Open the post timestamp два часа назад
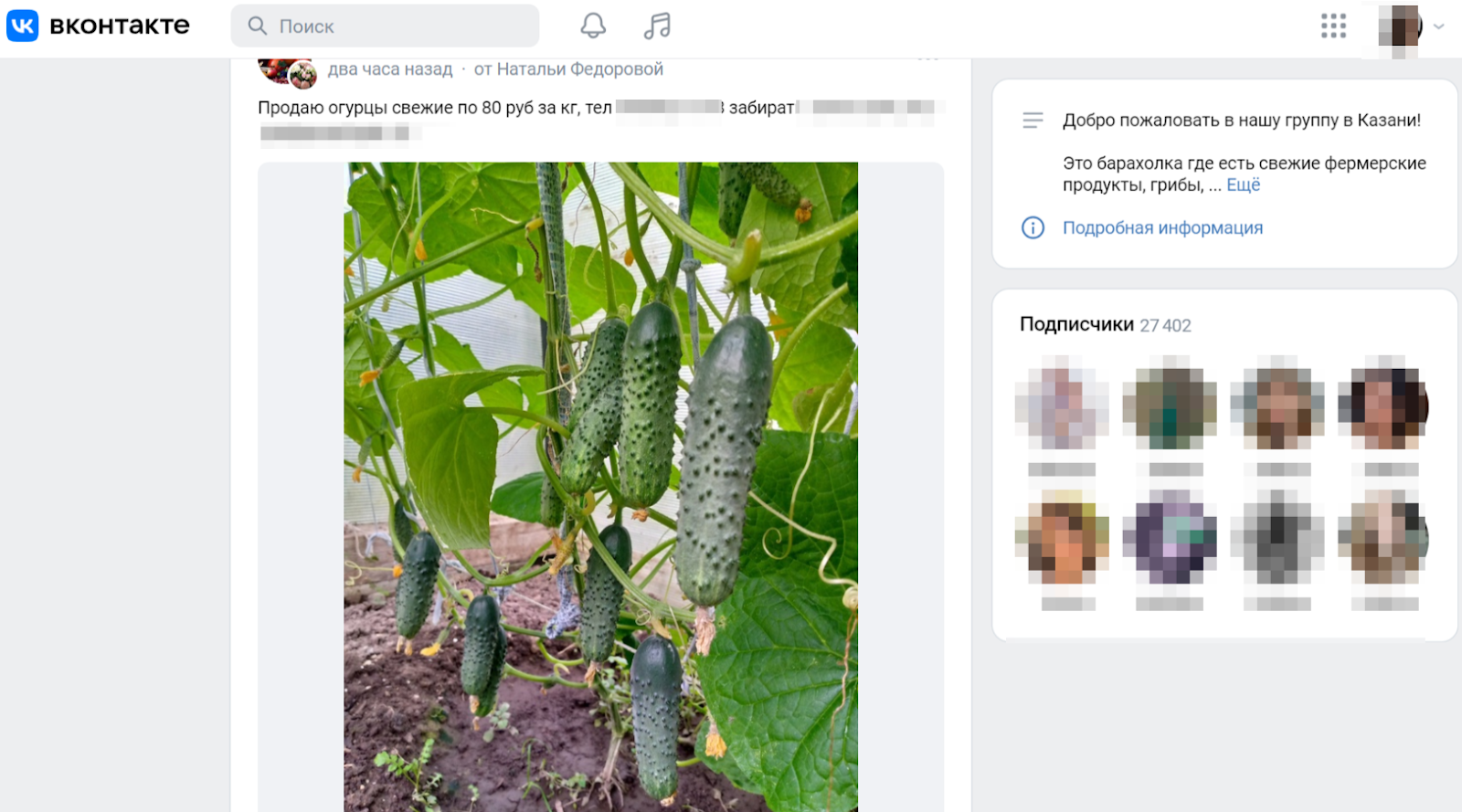1462x812 pixels. click(390, 69)
